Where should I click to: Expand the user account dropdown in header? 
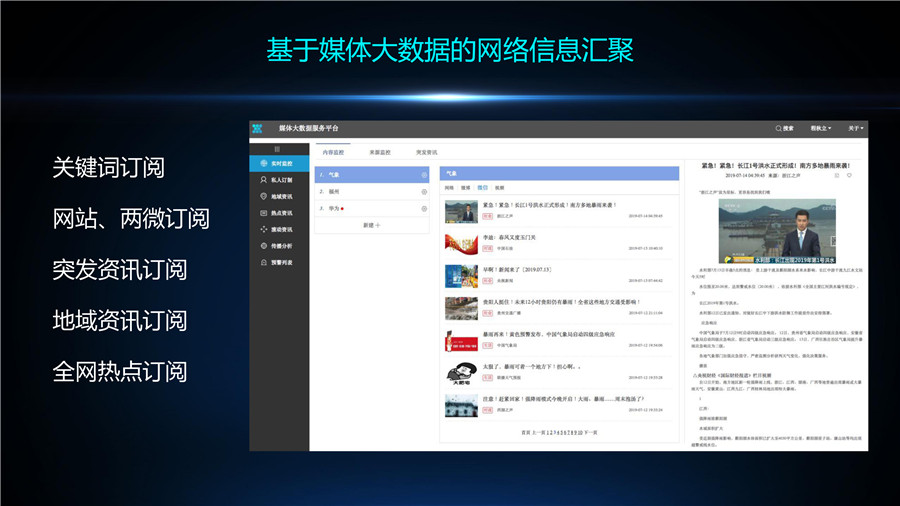(x=821, y=129)
